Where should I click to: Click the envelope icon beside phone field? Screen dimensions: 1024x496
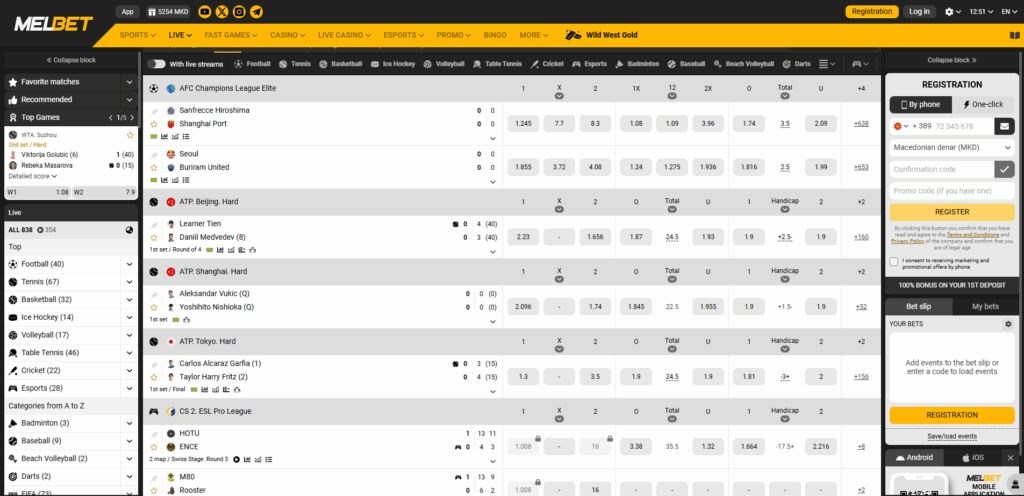coord(1004,126)
